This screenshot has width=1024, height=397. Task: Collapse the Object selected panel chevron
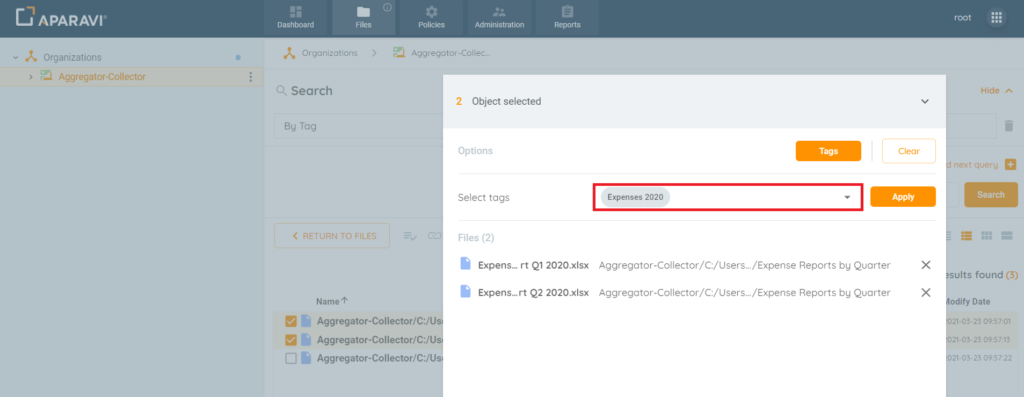925,101
